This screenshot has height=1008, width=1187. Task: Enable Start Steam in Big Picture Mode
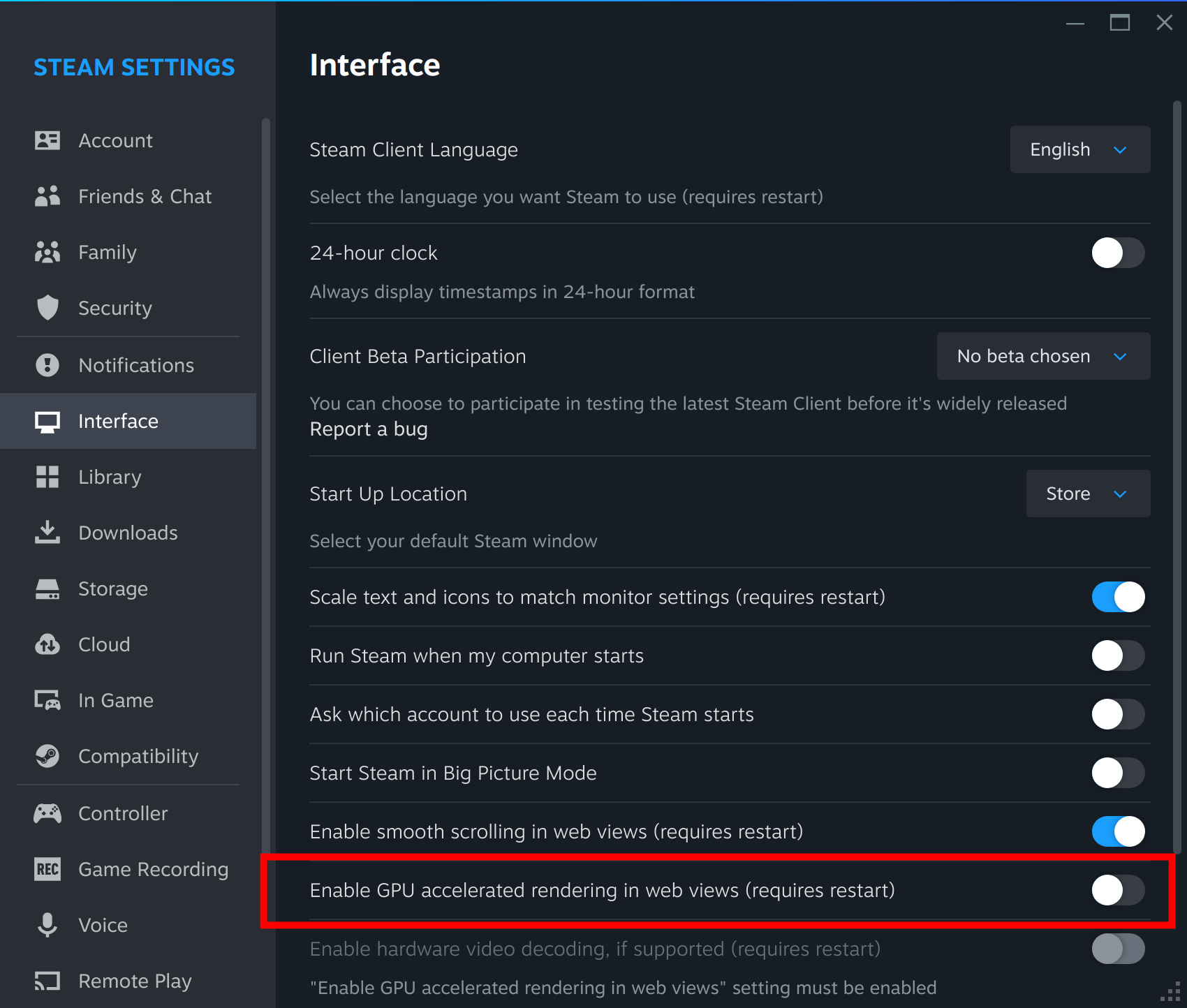pyautogui.click(x=1118, y=773)
